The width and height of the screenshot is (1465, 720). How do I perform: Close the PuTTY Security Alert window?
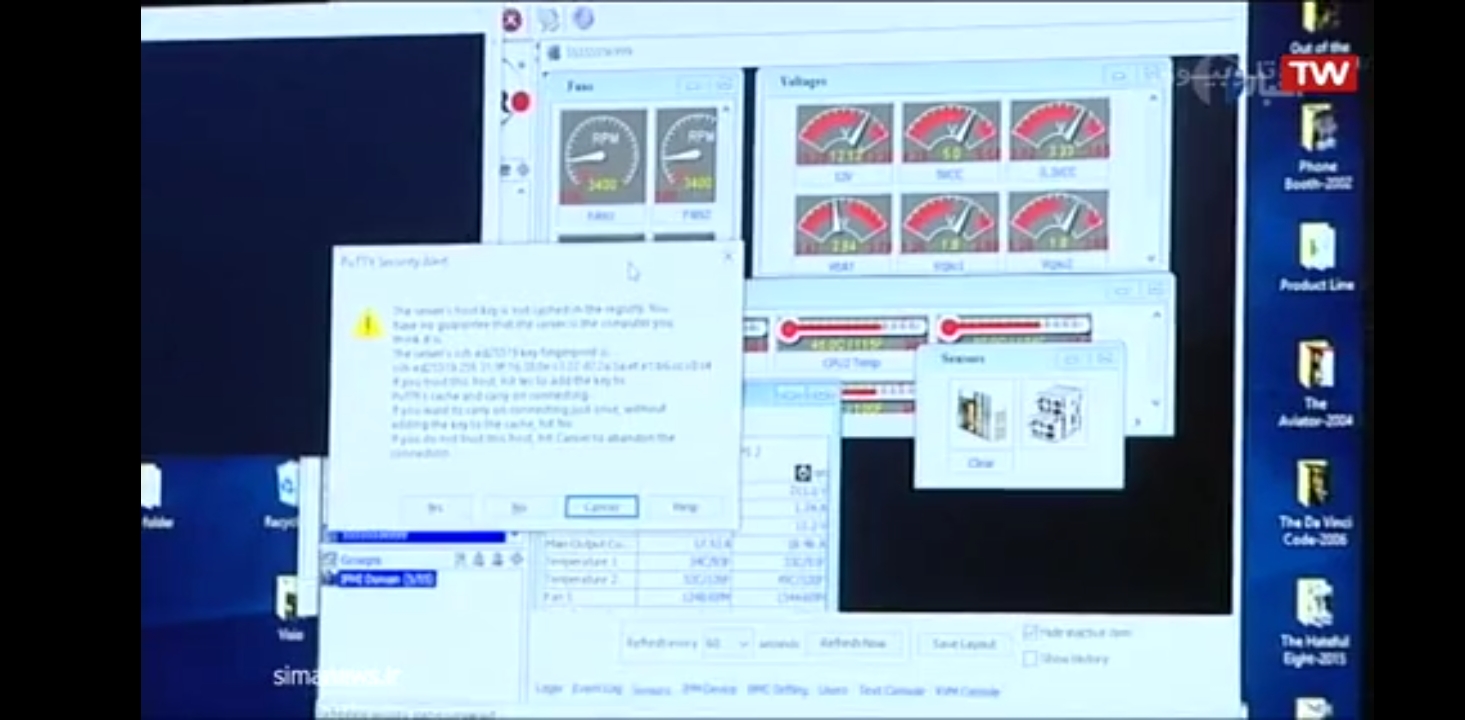728,257
